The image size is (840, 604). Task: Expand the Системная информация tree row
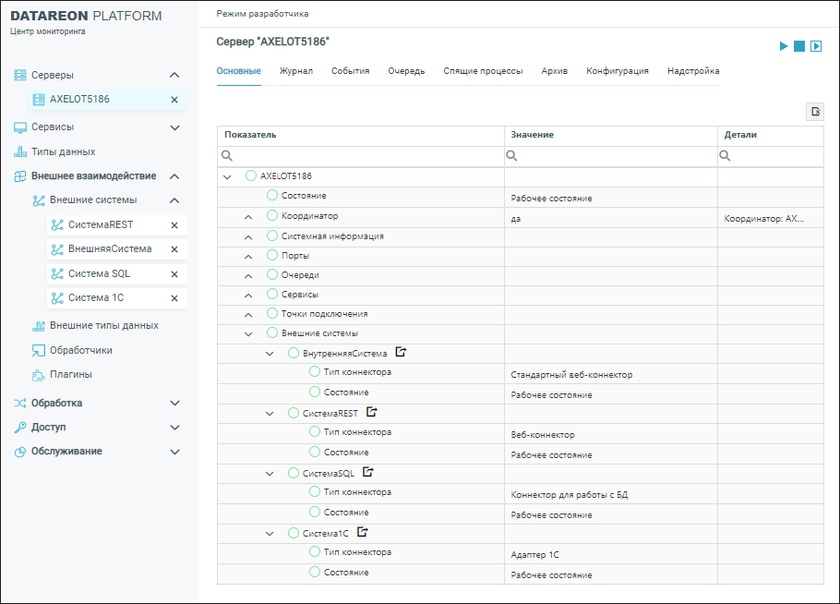click(248, 237)
